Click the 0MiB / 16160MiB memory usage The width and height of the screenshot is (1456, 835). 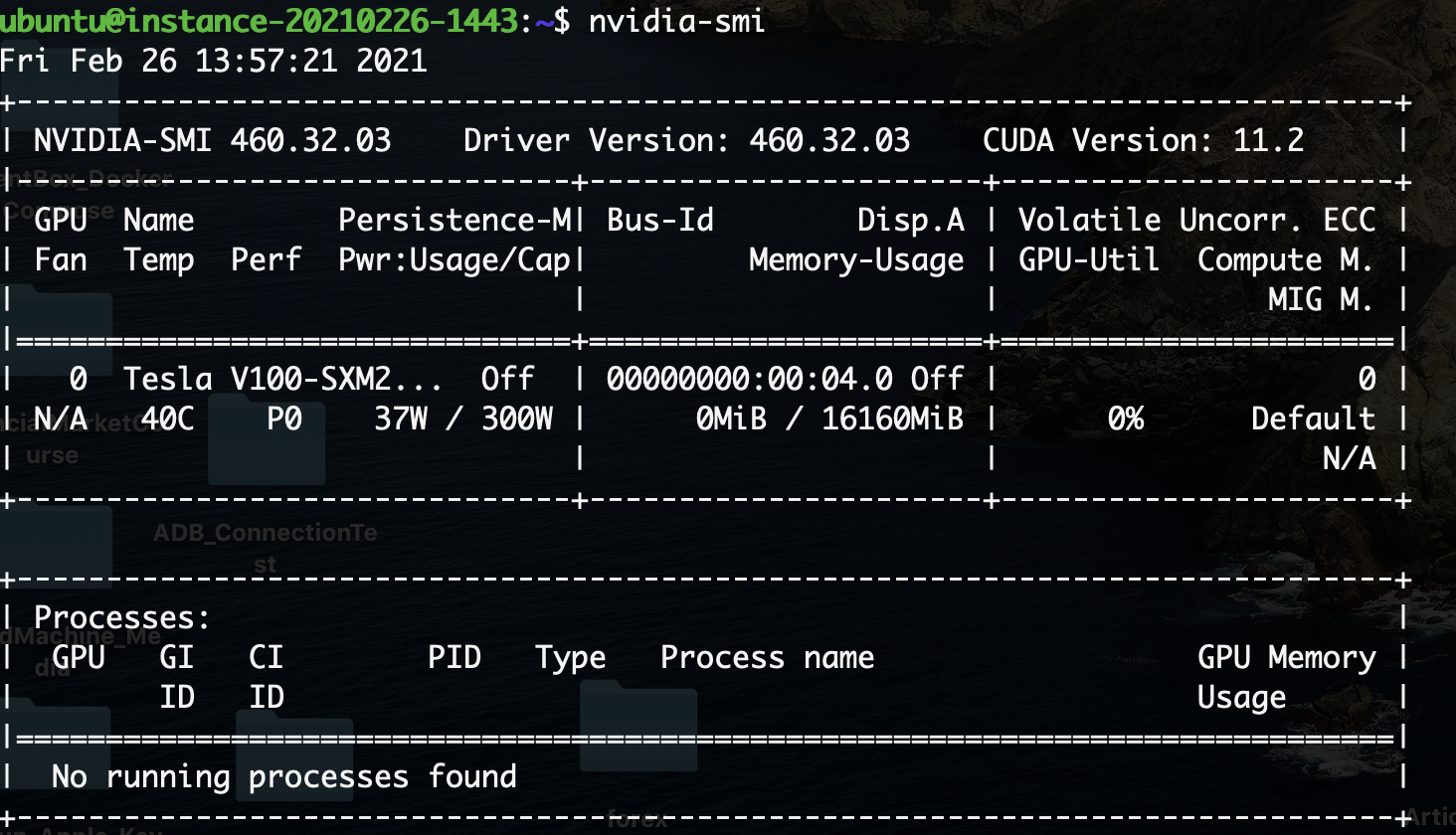[829, 418]
